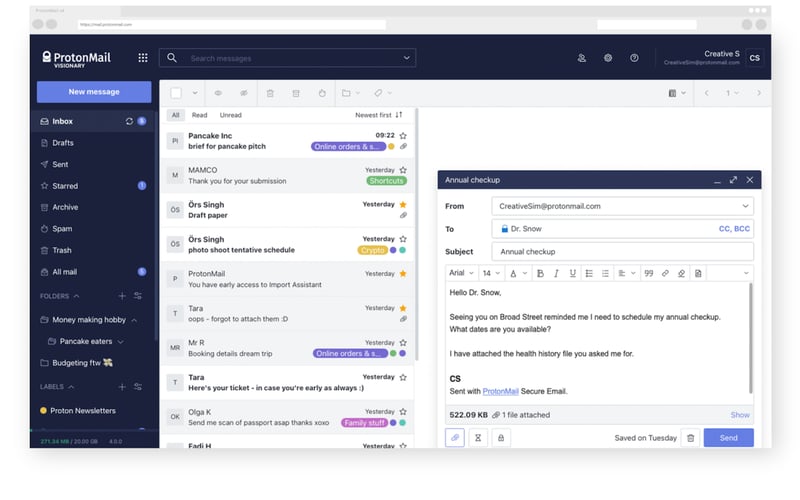The height and width of the screenshot is (500, 800).
Task: Open the settings gear in the header
Action: [608, 58]
